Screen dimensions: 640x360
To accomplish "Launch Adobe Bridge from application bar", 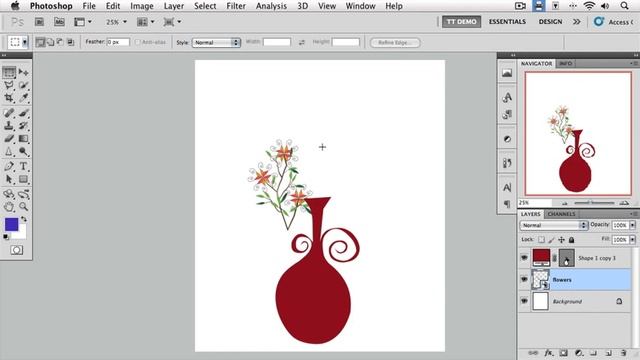I will coord(39,22).
